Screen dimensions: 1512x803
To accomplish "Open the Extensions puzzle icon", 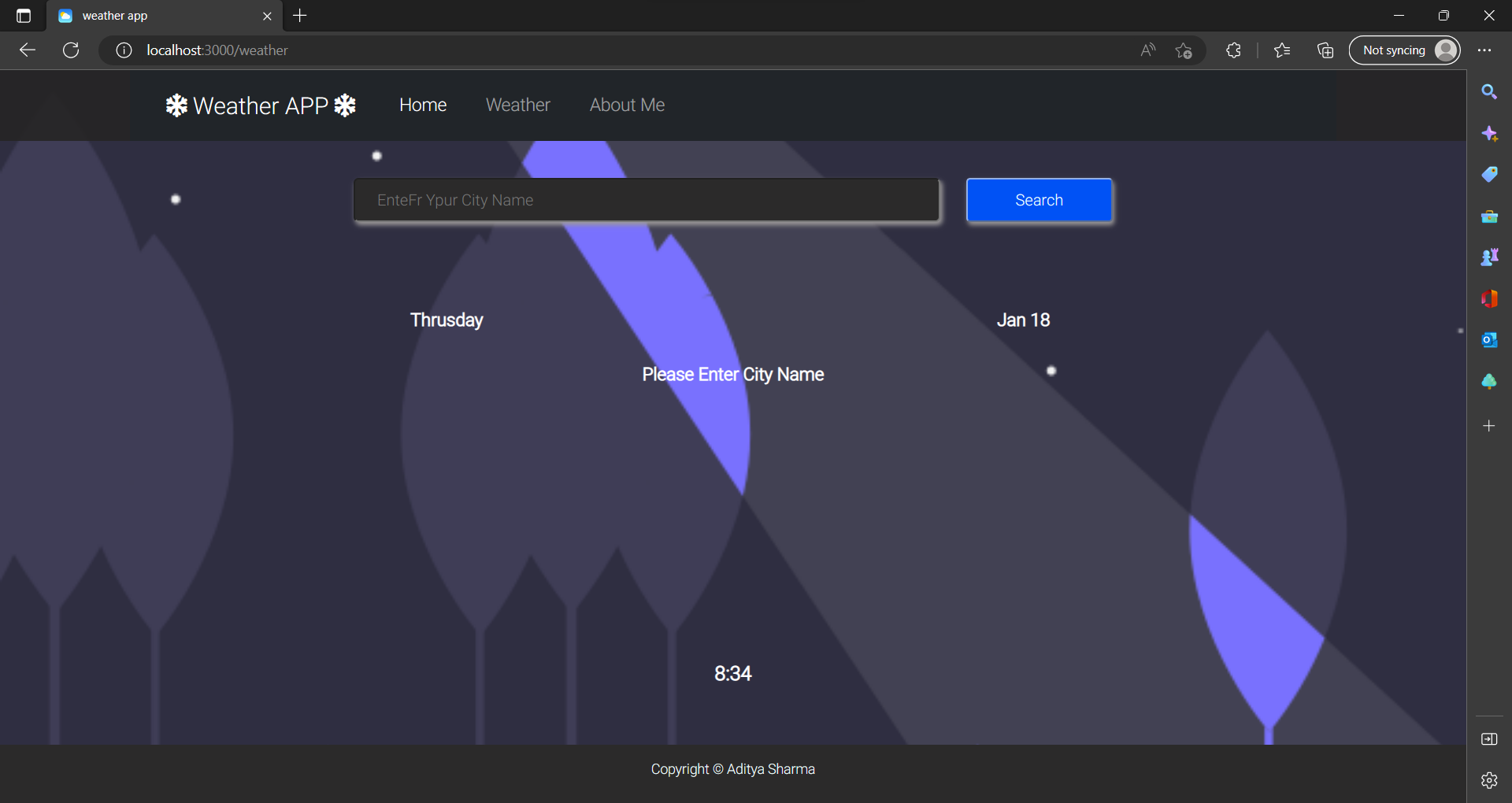I will pyautogui.click(x=1233, y=50).
